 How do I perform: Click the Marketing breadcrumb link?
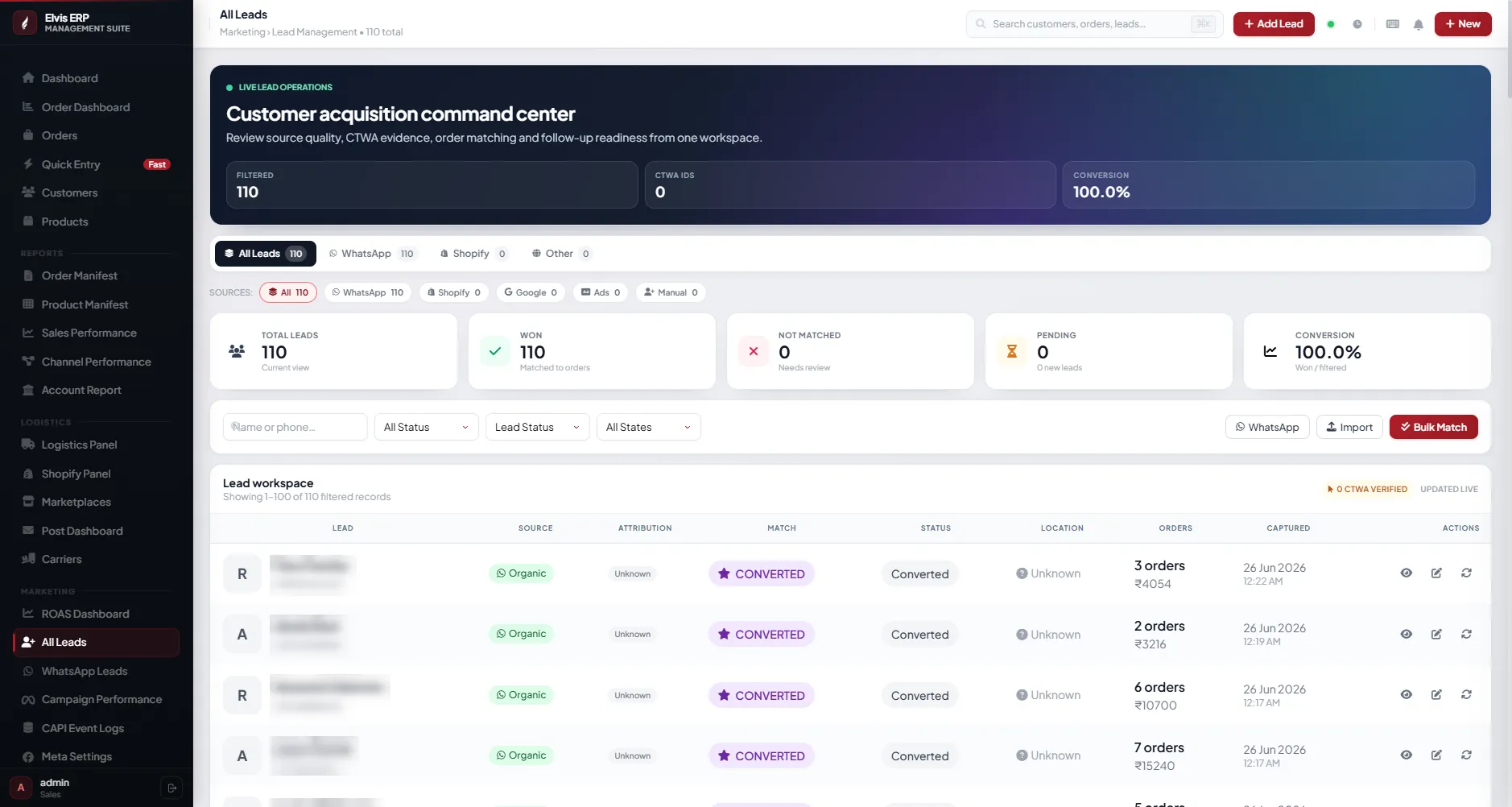click(242, 32)
